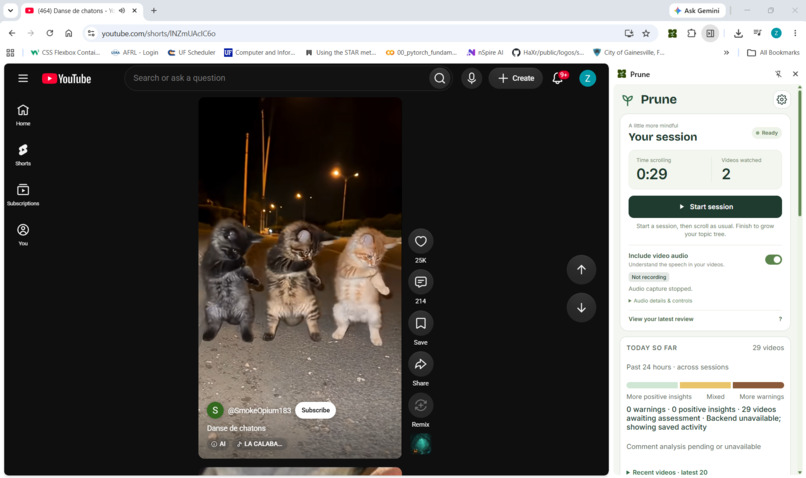Screen dimensions: 806x478
Task: Open Prune settings gear
Action: tap(781, 100)
